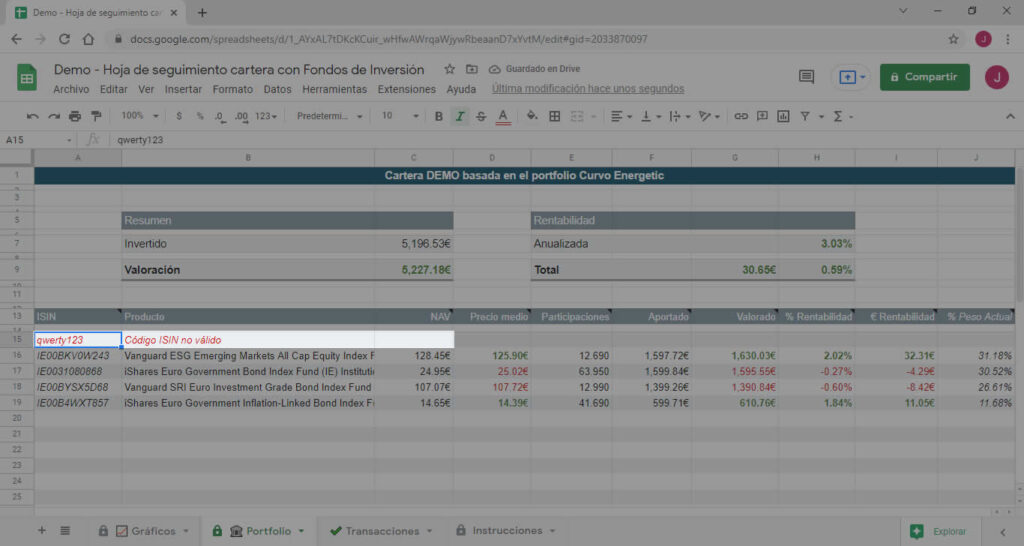Decrease decimal places
Viewport: 1024px width, 546px height.
[x=220, y=116]
